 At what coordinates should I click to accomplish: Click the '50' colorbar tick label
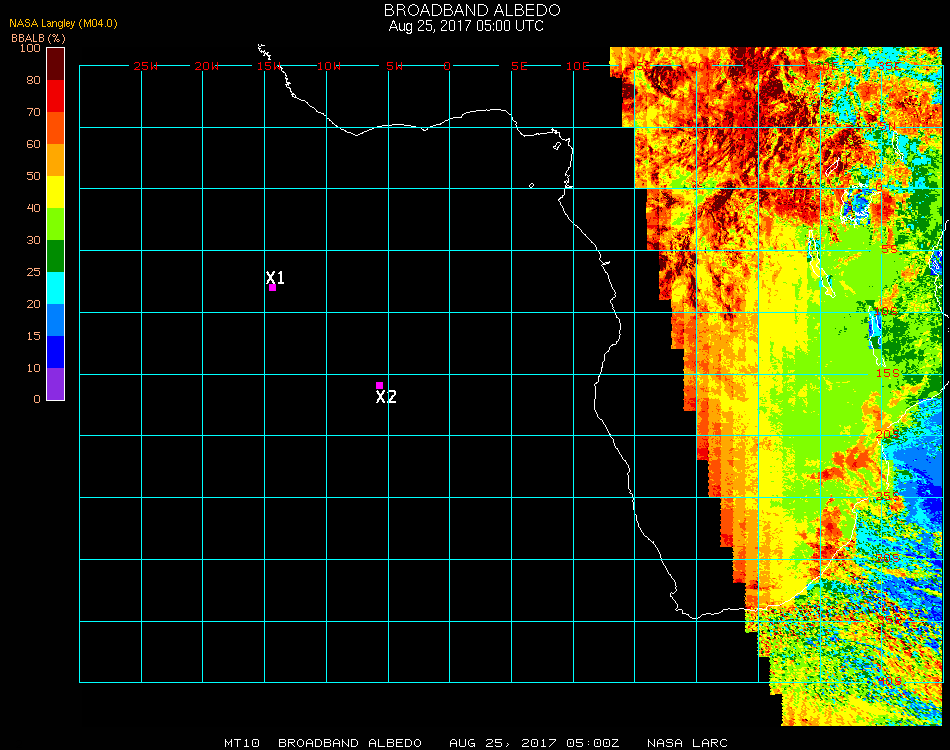click(33, 176)
